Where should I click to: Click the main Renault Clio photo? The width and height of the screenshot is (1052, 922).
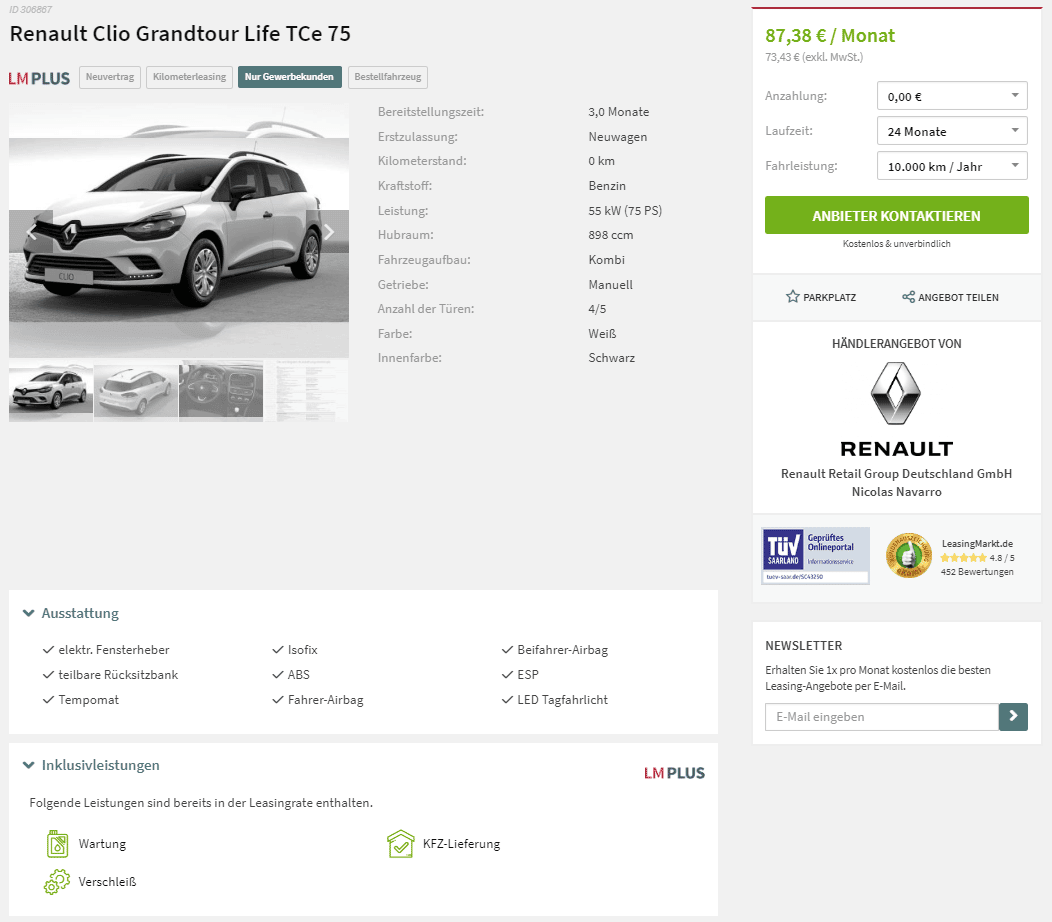[179, 230]
